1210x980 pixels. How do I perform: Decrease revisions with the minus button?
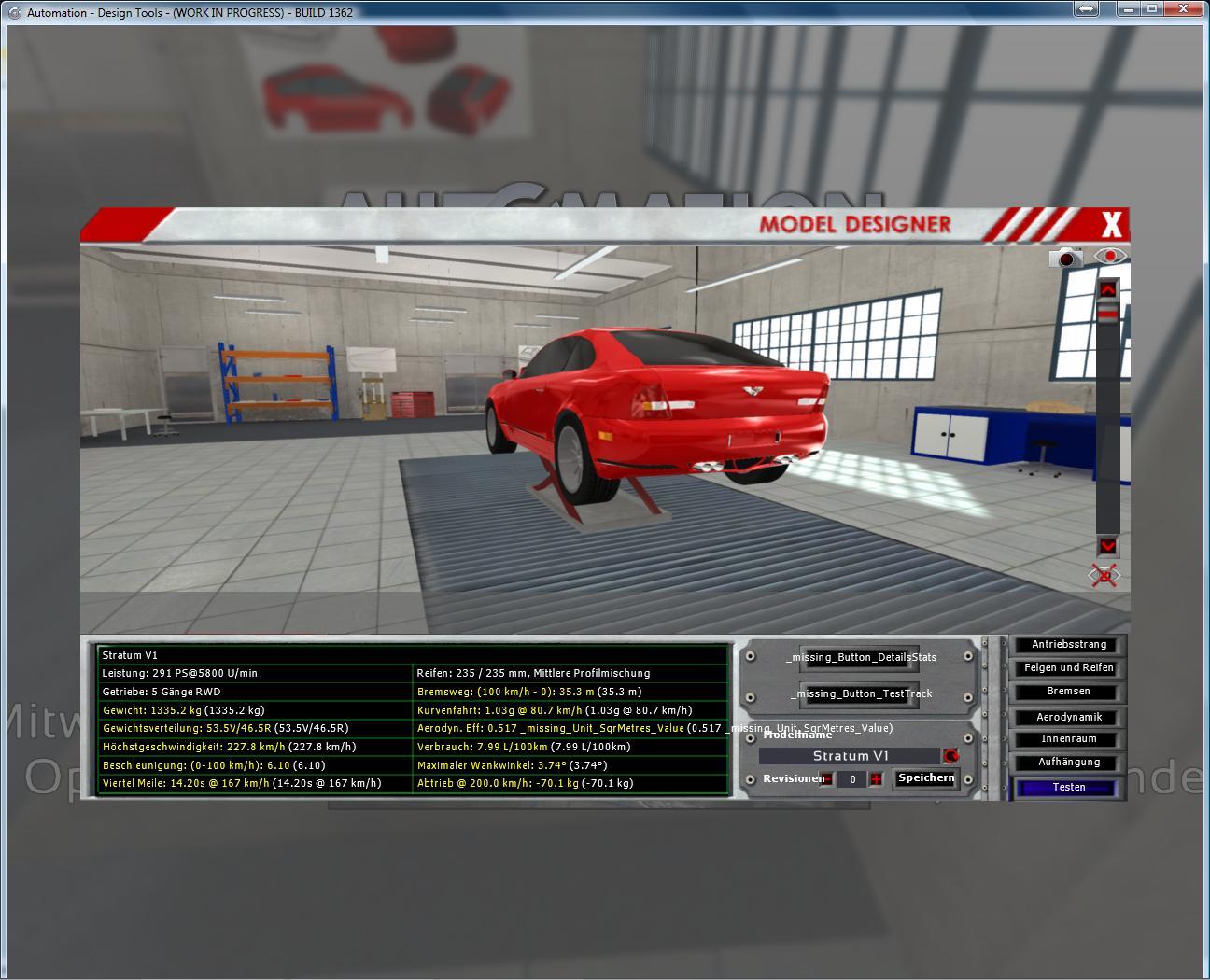pyautogui.click(x=827, y=779)
